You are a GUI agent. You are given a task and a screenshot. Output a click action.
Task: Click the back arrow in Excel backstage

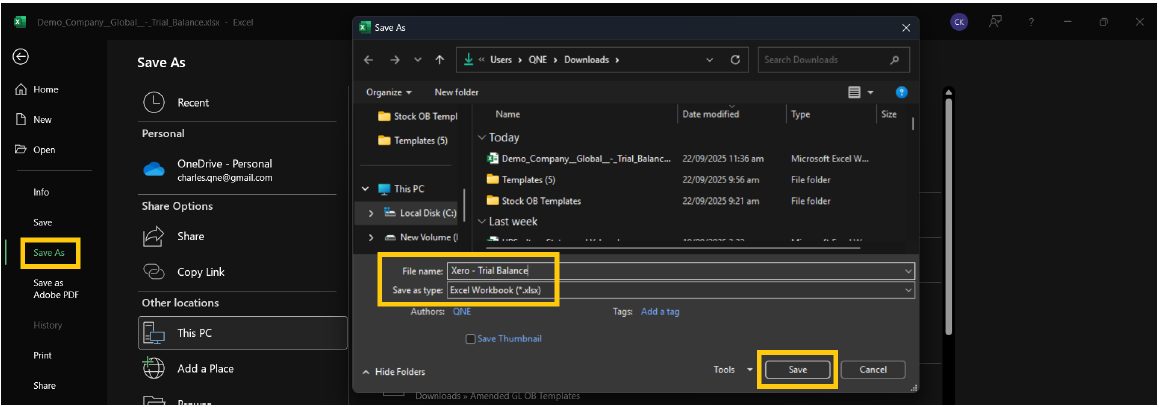pos(21,57)
